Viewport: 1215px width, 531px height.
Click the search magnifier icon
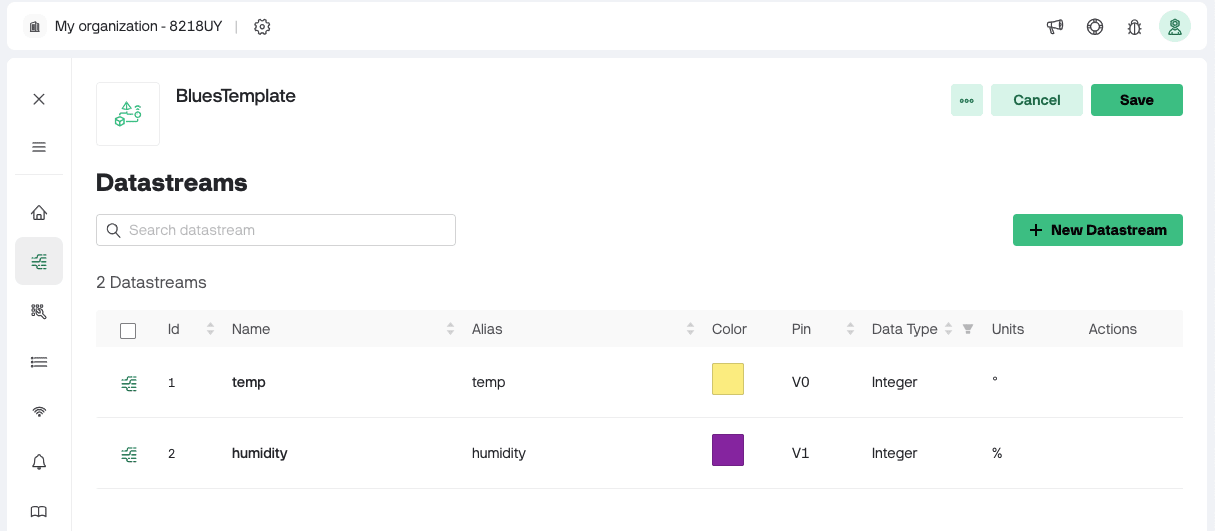click(x=114, y=230)
